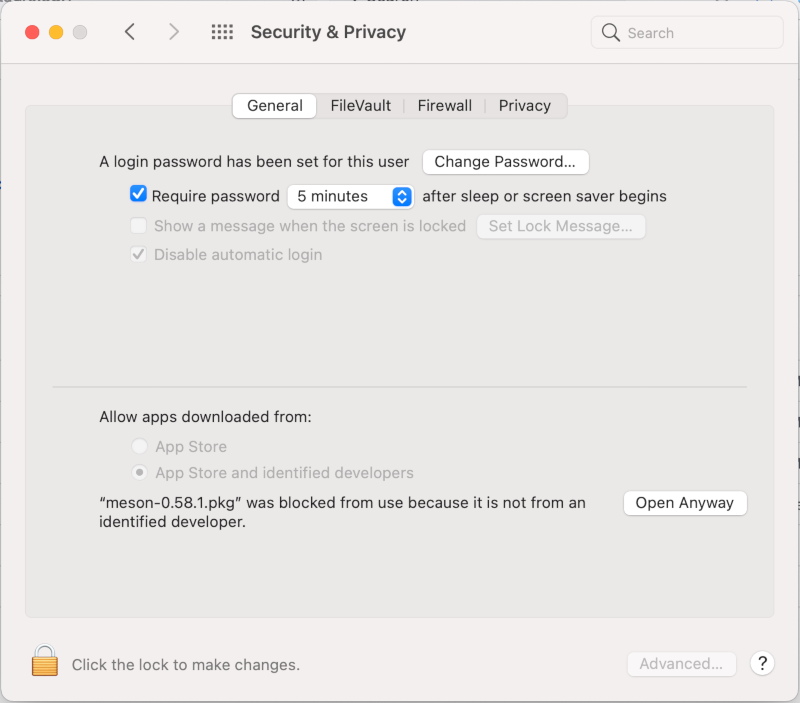Click the back navigation arrow
The height and width of the screenshot is (703, 800).
coord(130,32)
